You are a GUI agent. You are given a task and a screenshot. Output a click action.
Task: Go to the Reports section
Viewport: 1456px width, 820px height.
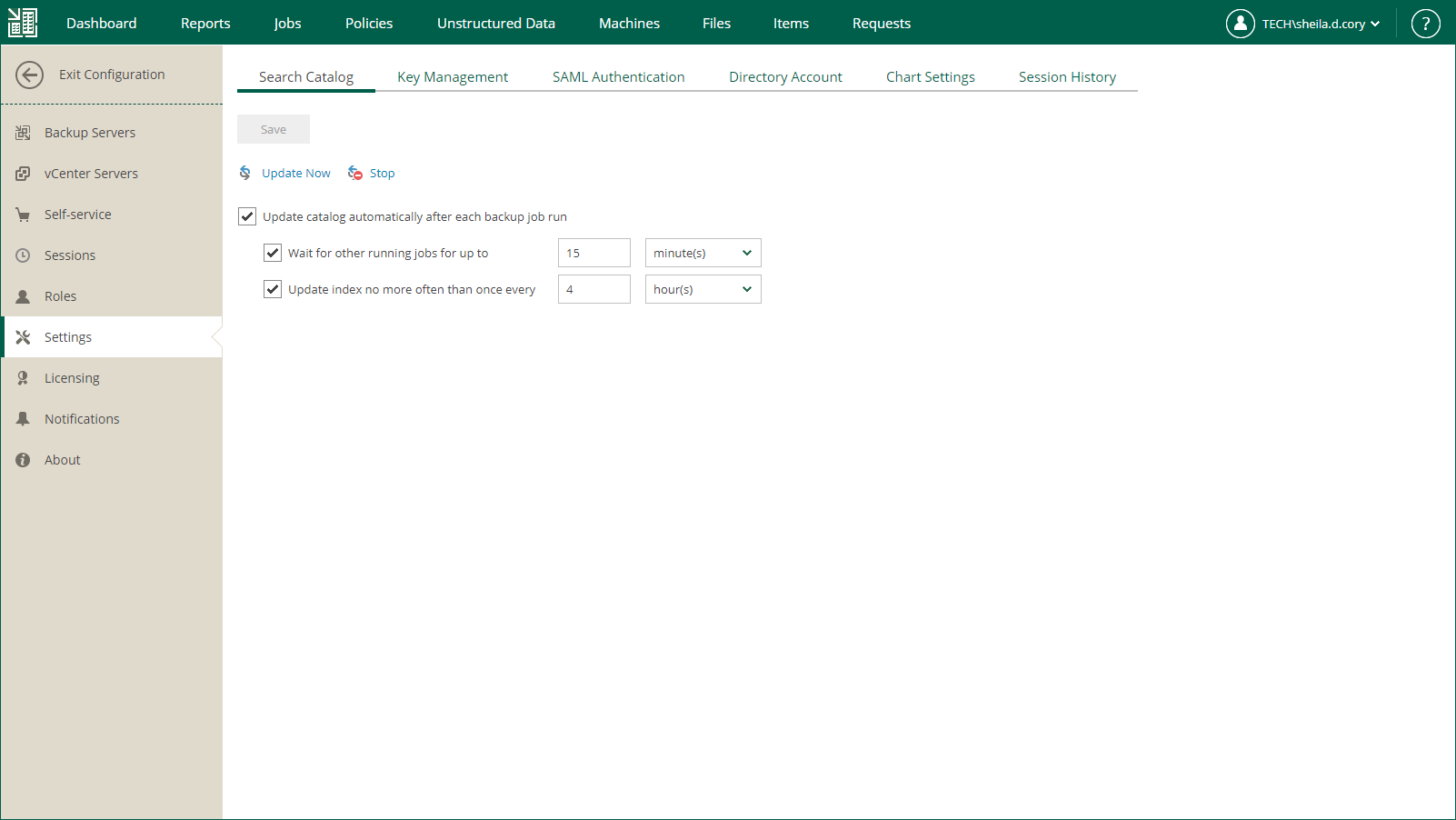(x=205, y=24)
